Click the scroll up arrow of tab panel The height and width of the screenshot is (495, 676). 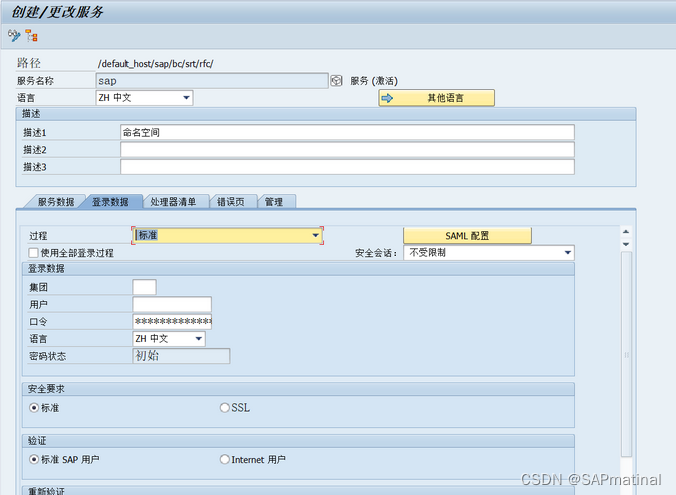[x=626, y=232]
